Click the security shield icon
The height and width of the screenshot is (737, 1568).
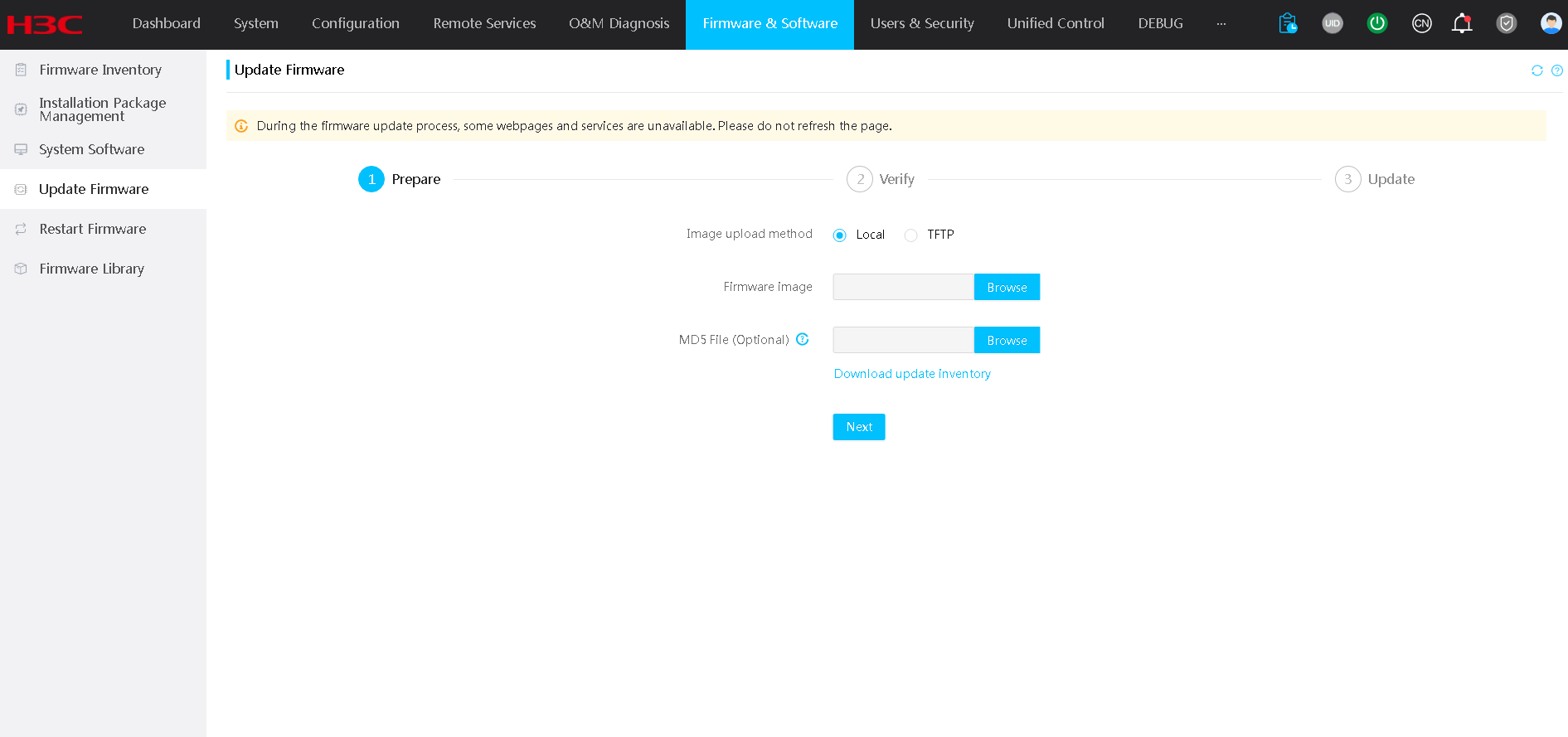point(1507,23)
